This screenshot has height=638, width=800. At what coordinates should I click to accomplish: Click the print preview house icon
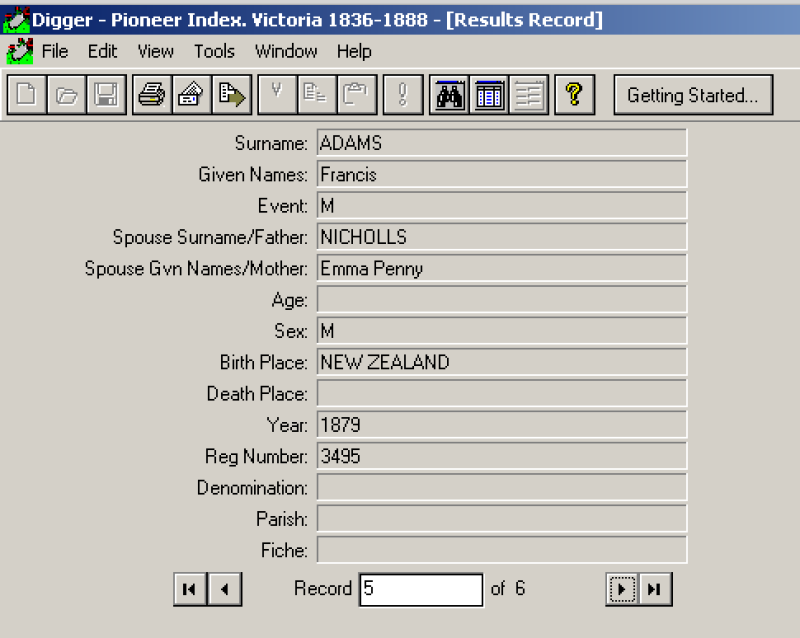click(192, 94)
